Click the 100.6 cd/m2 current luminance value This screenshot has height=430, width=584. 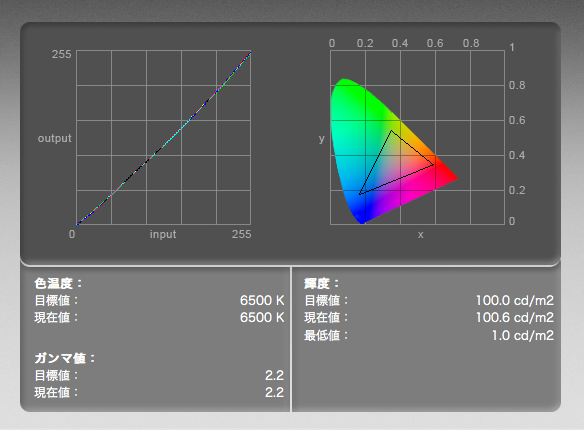click(x=515, y=318)
